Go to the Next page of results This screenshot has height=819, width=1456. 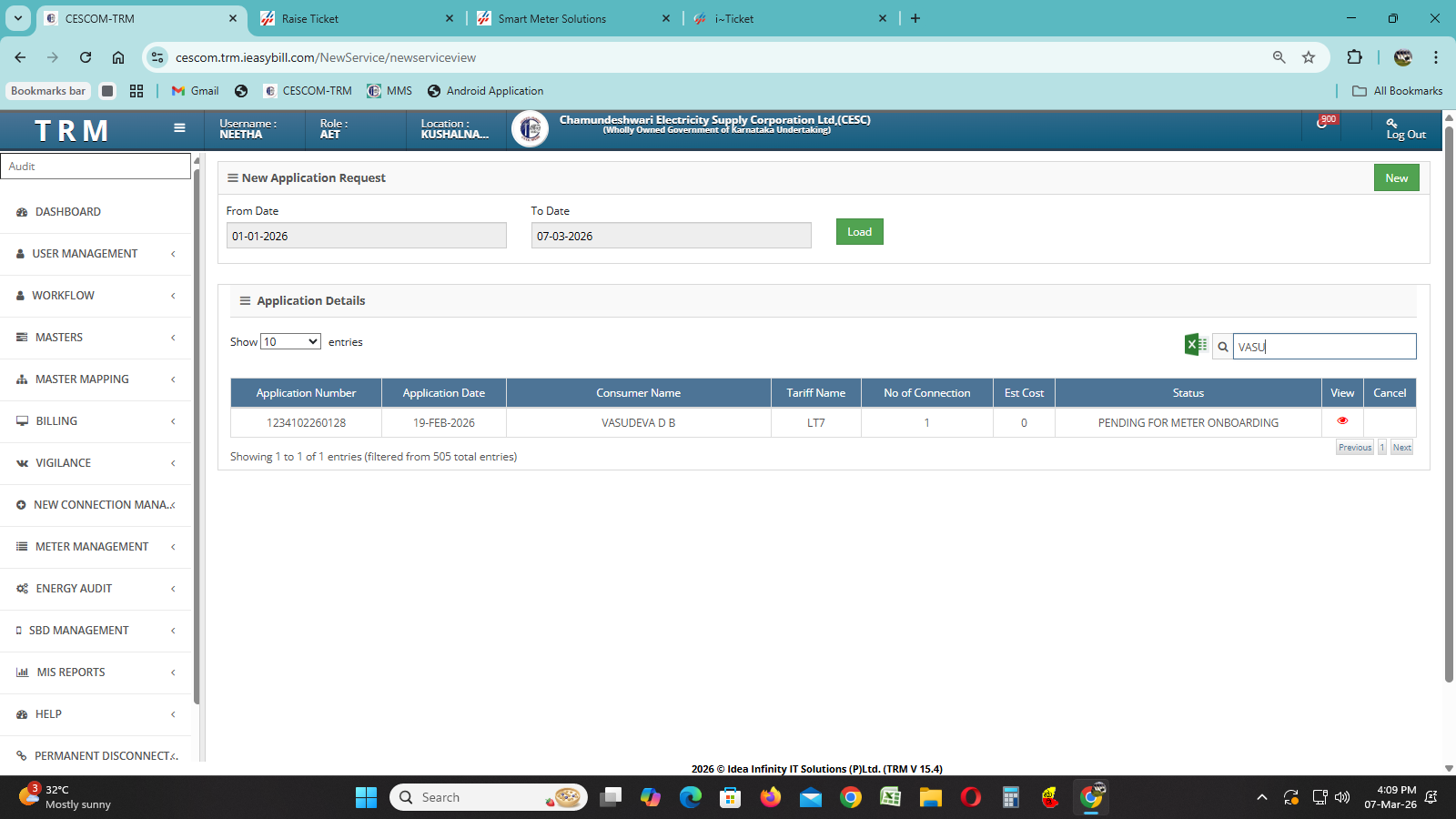click(1401, 448)
